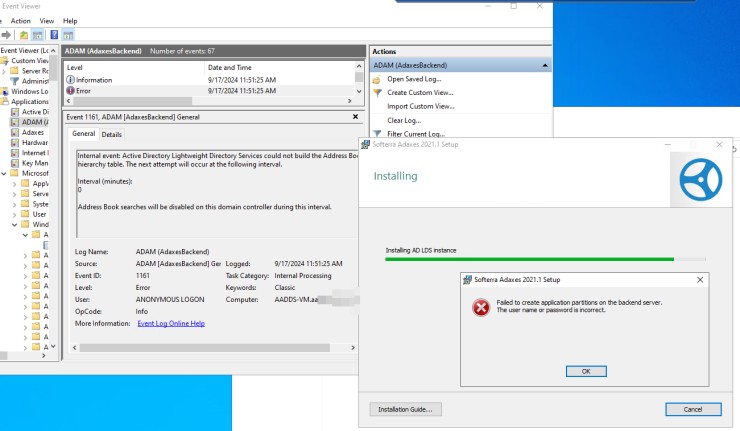Click the ADAM (AdaxesBackend) Actions header

460,66
